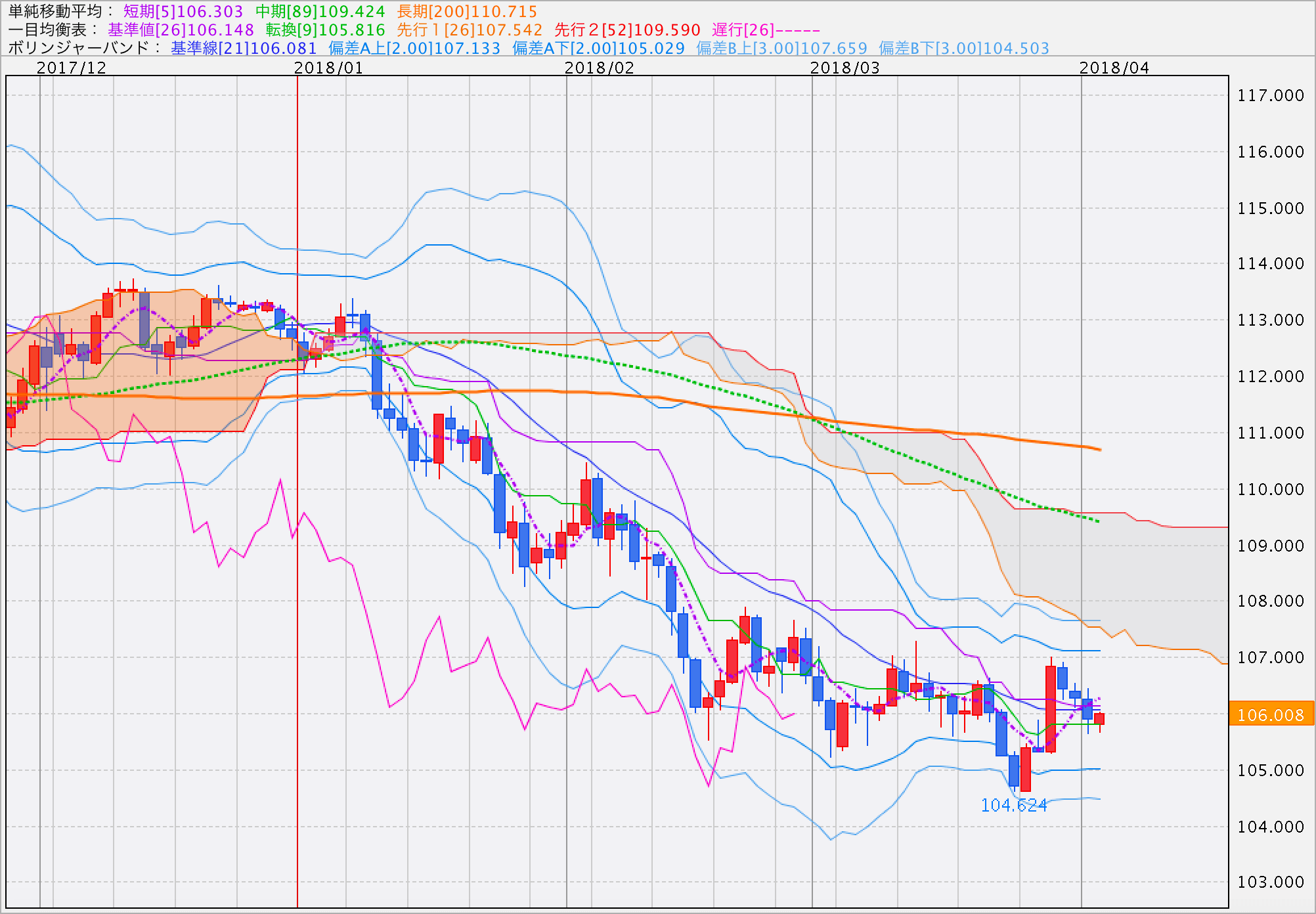The image size is (1316, 914).
Task: Click the 114.000 price axis label
Action: [x=1271, y=263]
